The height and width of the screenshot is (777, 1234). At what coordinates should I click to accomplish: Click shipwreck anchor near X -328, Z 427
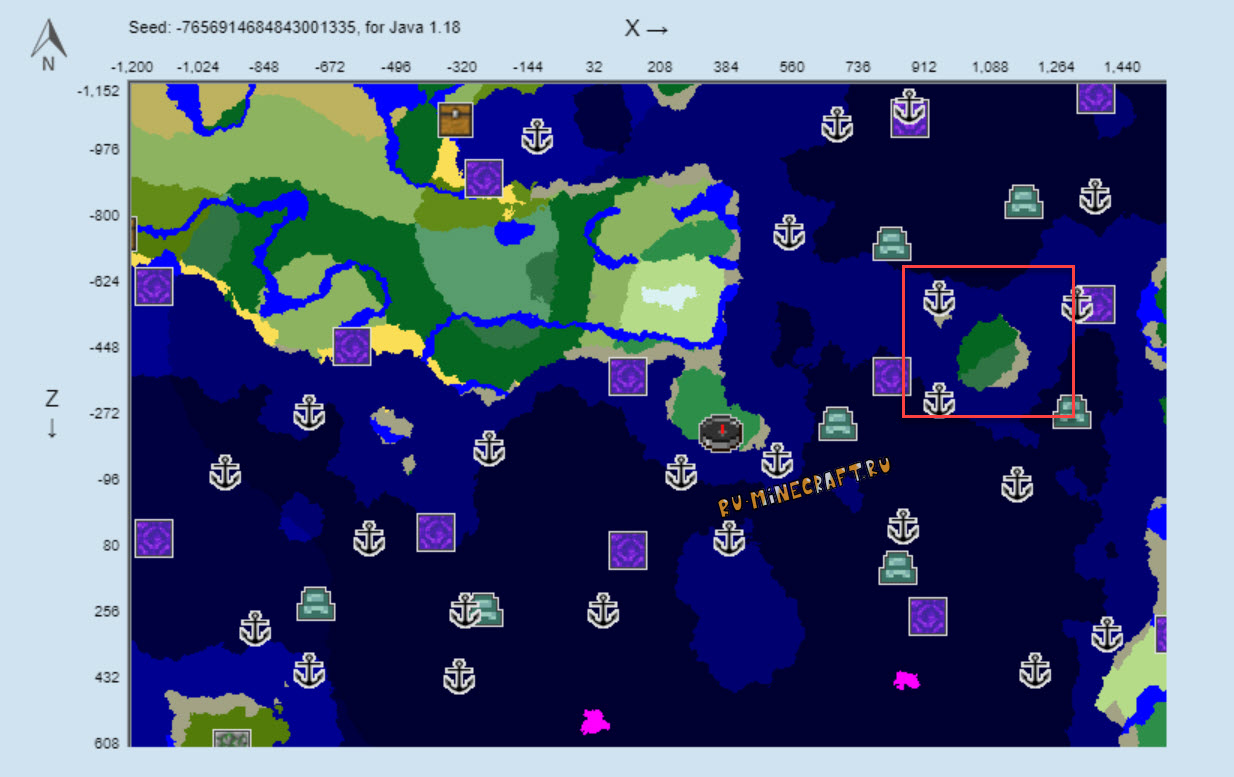click(x=459, y=677)
